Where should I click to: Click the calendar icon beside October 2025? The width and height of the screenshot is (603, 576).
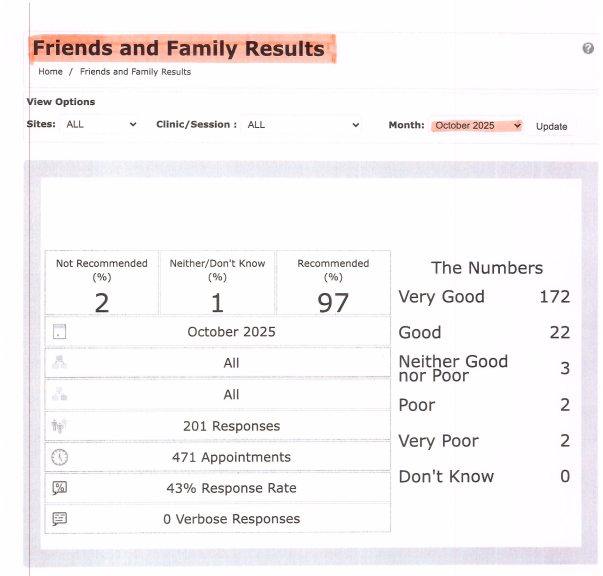(59, 332)
